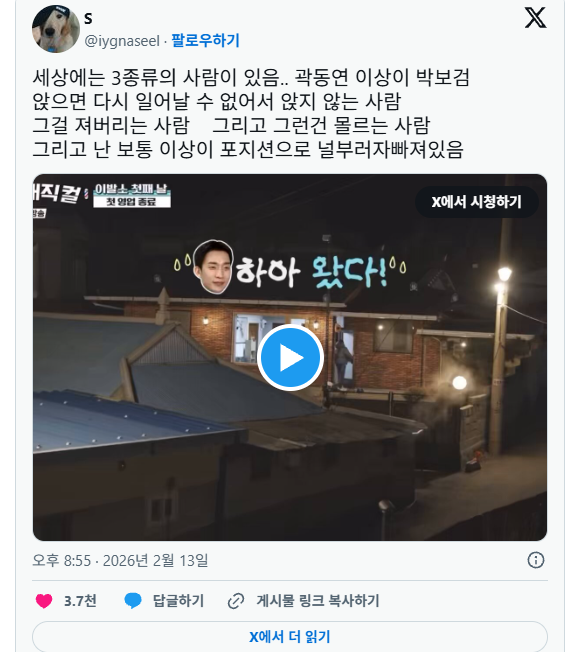Click the 하아 왔다! caption in video
Image resolution: width=588 pixels, height=652 pixels.
pos(313,272)
